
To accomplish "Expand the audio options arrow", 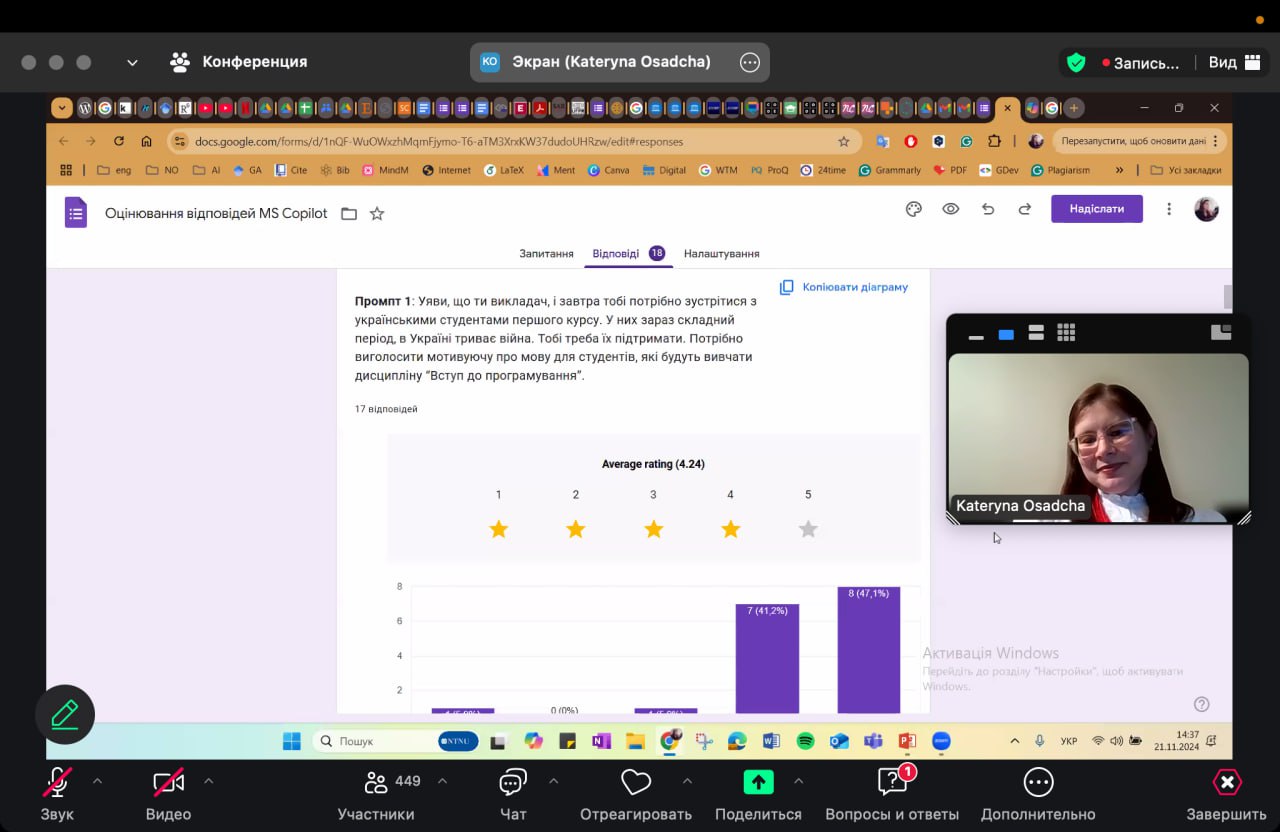I will (97, 781).
